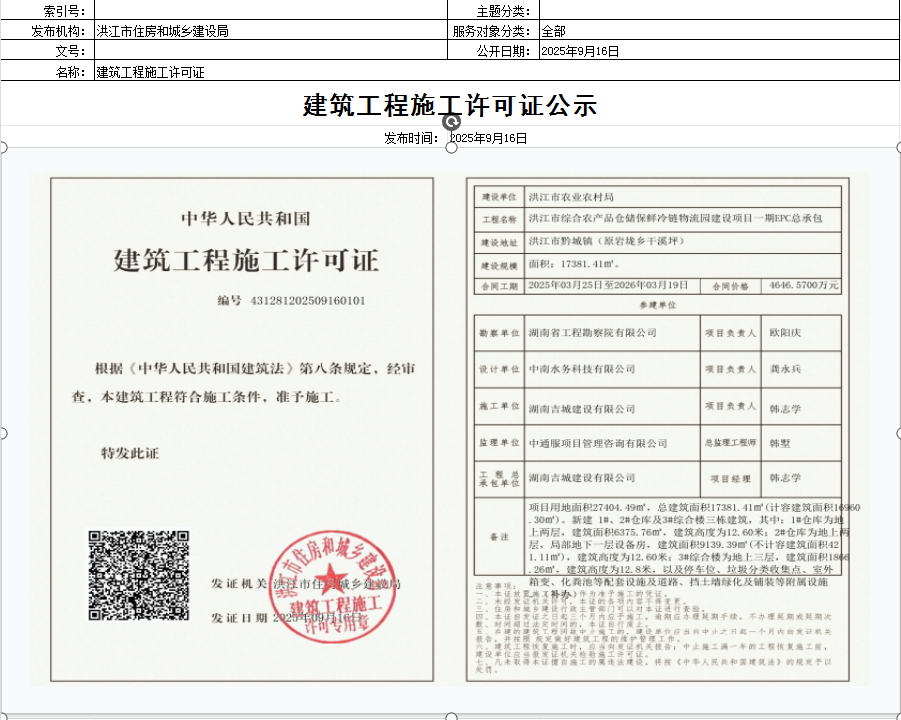
Task: Click the right-middle resize handle of the image
Action: tap(897, 433)
